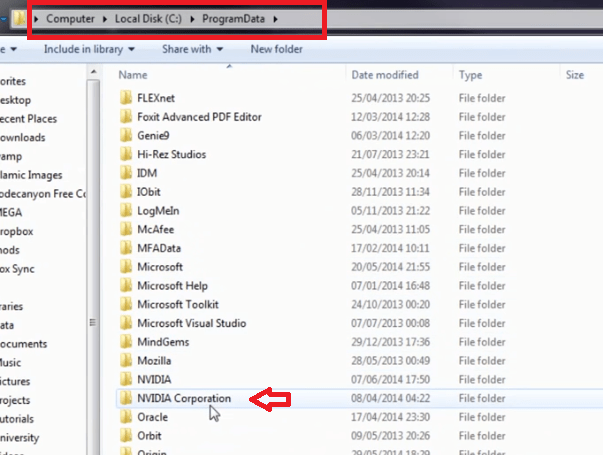
Task: Click the NVIDIA Corporation folder icon
Action: (125, 398)
